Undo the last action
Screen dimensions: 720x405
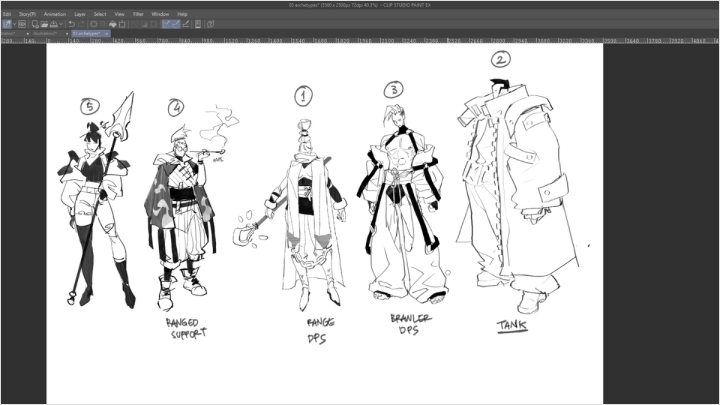[x=72, y=24]
